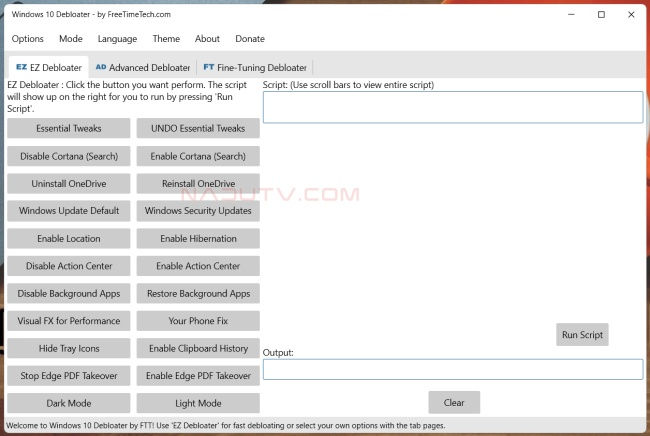Close the Windows 10 Debloater window
This screenshot has height=436, width=650.
631,15
